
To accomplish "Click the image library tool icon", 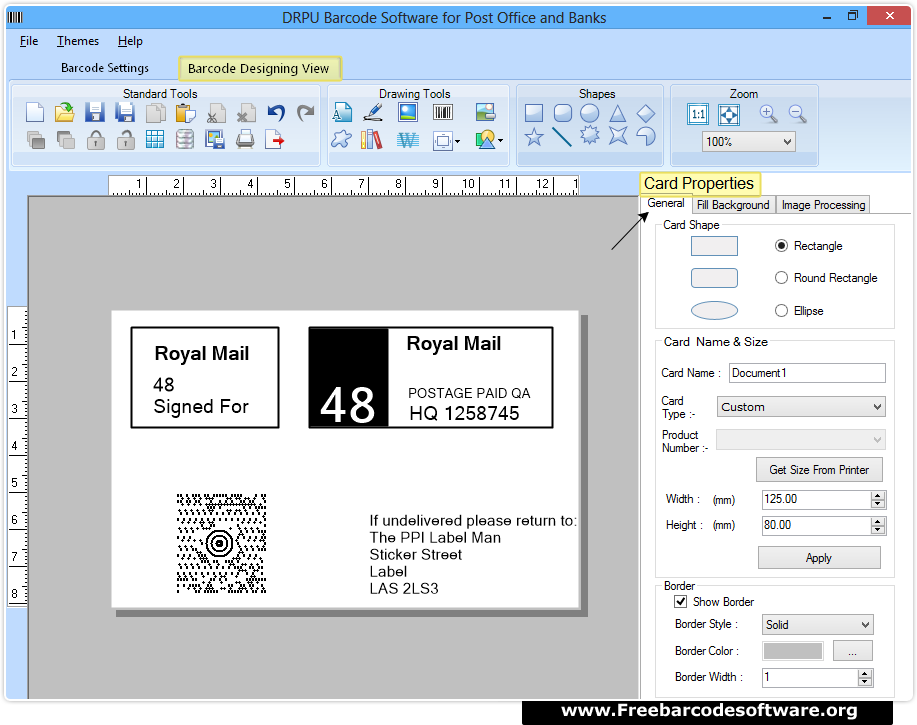I will [485, 112].
